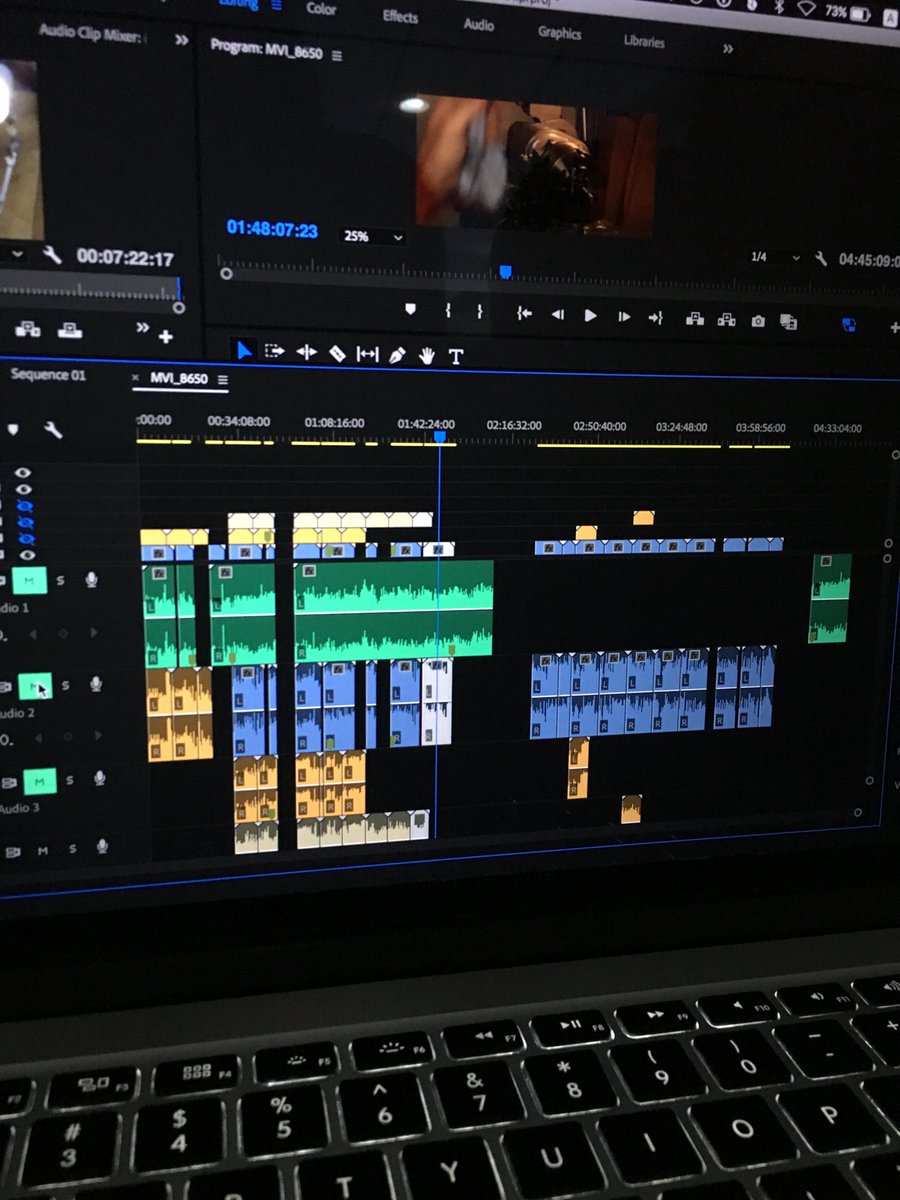This screenshot has width=900, height=1200.
Task: Solo the Audio 2 track
Action: click(x=65, y=685)
